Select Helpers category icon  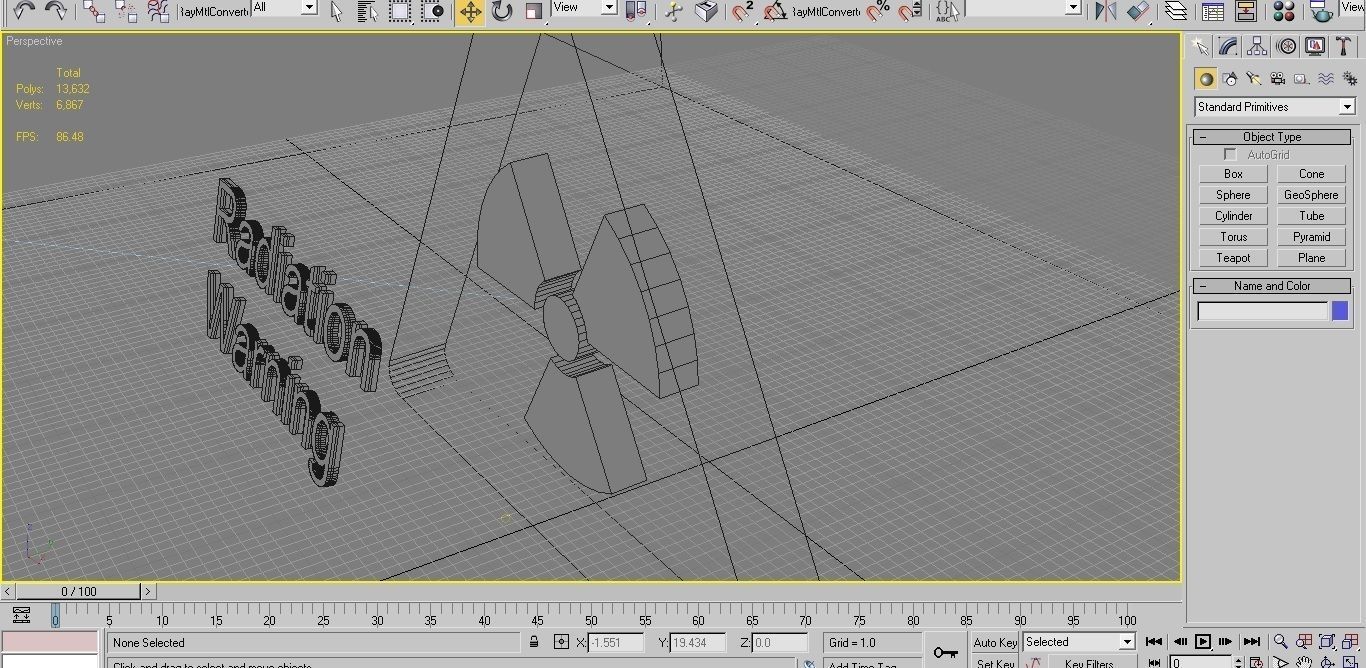click(x=1301, y=79)
